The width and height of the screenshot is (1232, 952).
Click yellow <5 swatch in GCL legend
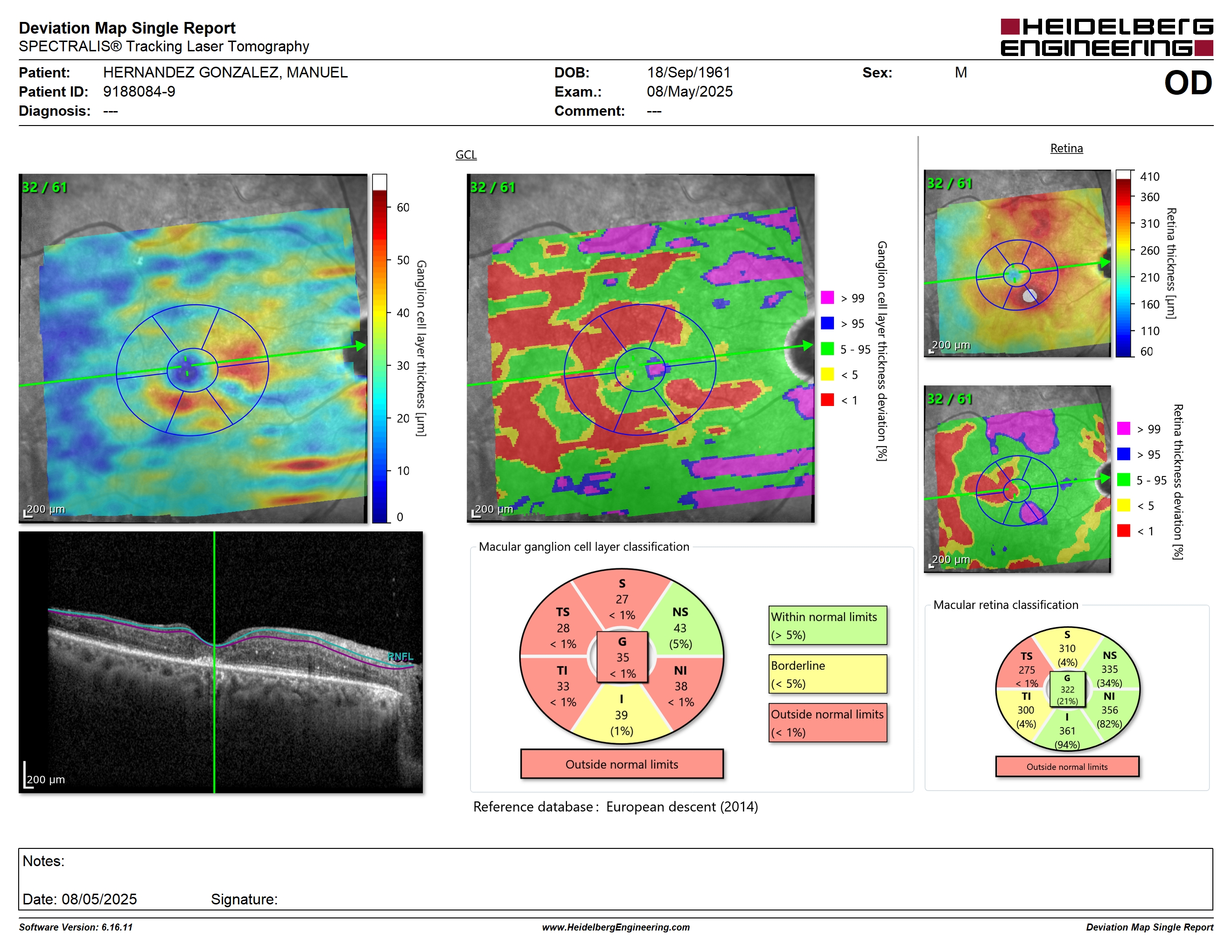827,374
